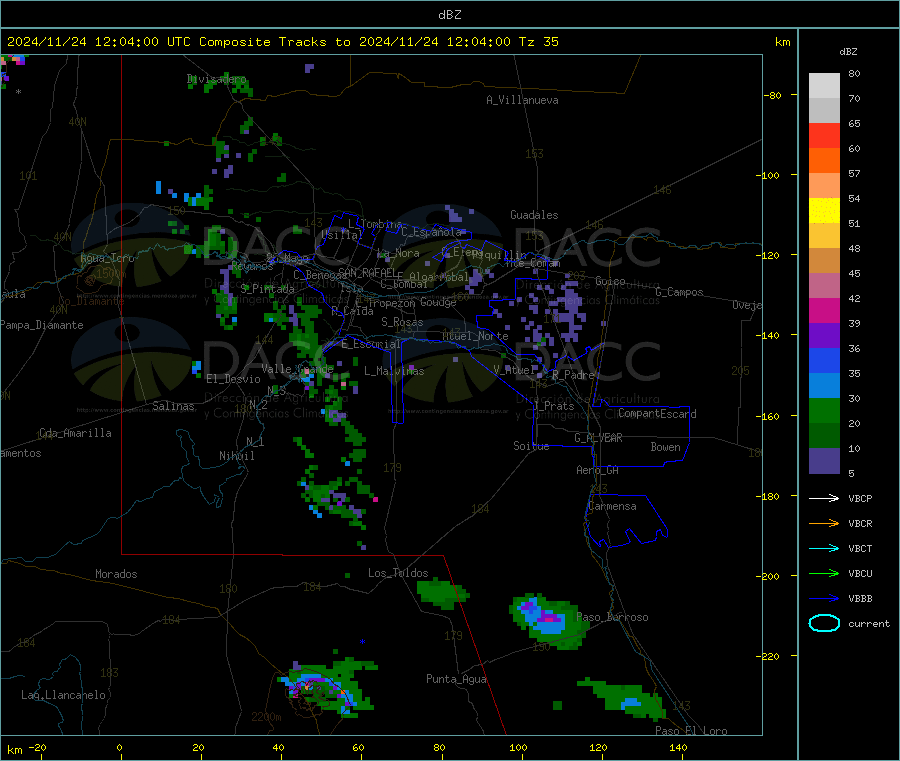Click the Morados map label
The height and width of the screenshot is (761, 900).
[x=116, y=574]
